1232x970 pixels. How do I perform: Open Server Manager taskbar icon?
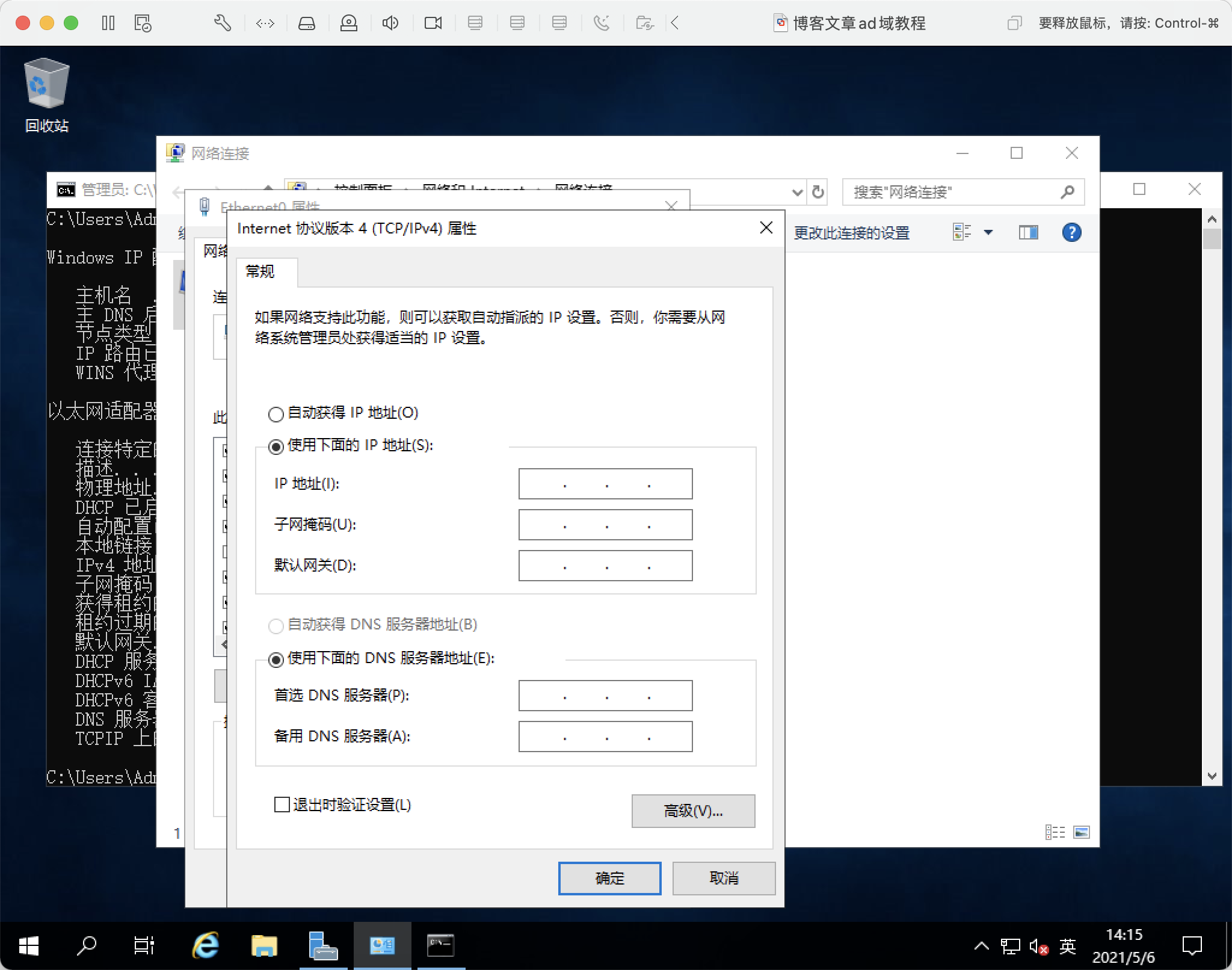point(322,945)
